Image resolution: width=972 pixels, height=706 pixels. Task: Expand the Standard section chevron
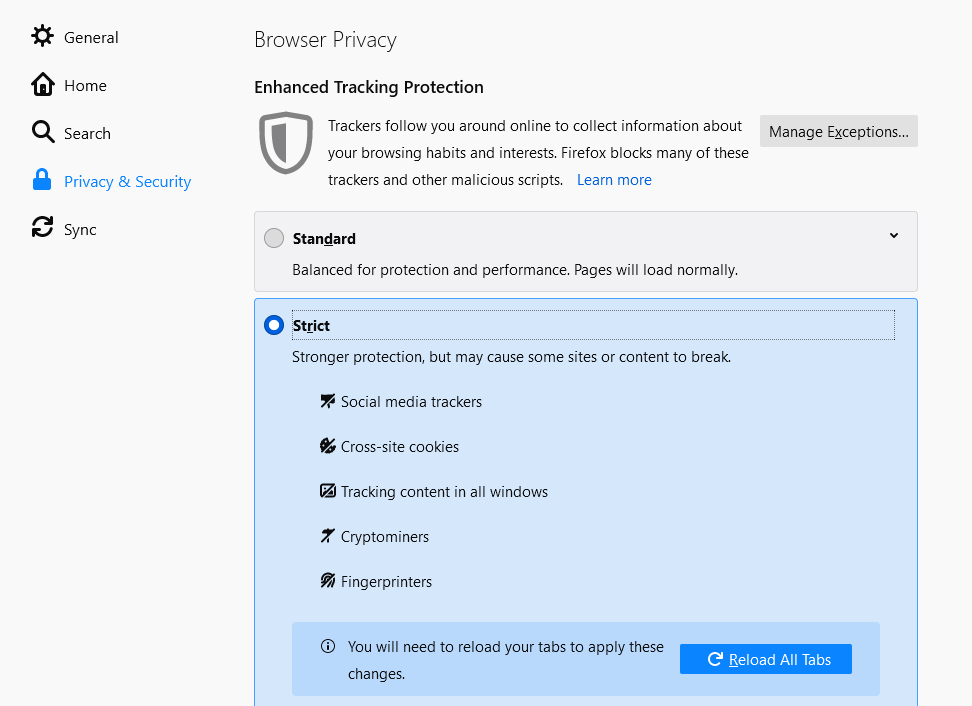pyautogui.click(x=894, y=236)
